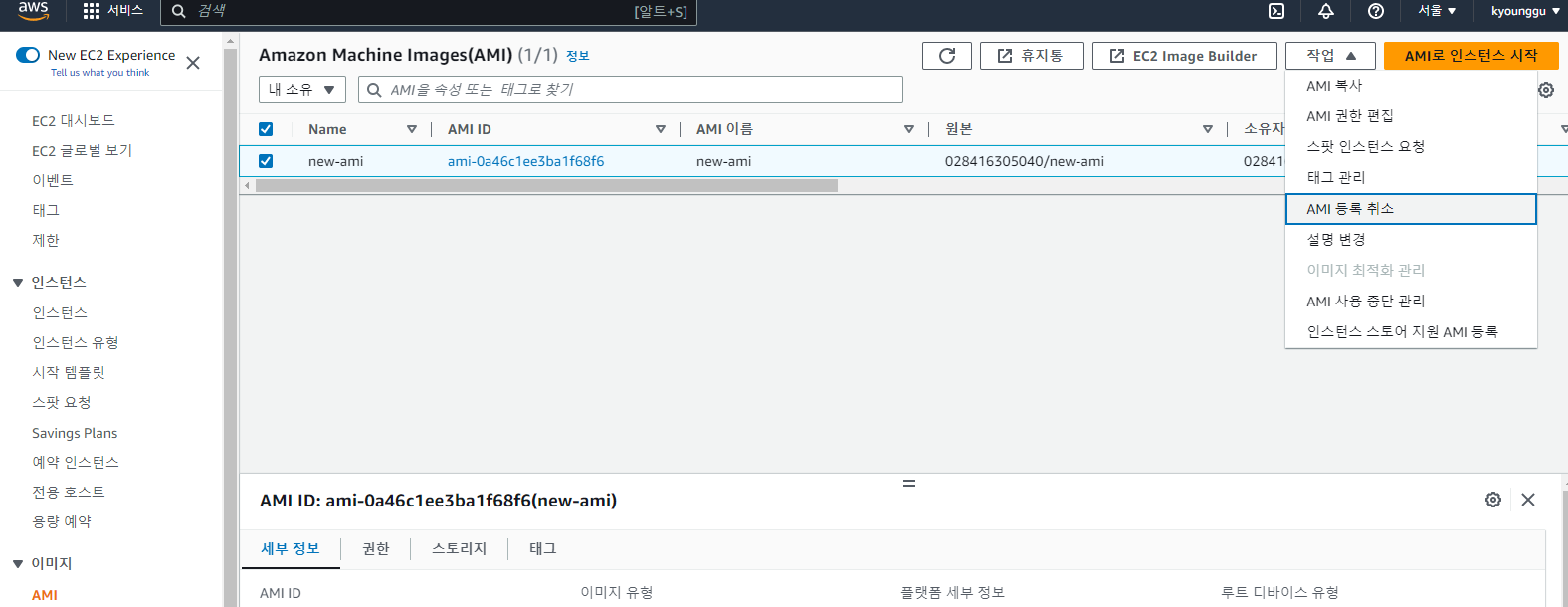The height and width of the screenshot is (607, 1568).
Task: Collapse the 이미지 sidebar section
Action: click(18, 564)
